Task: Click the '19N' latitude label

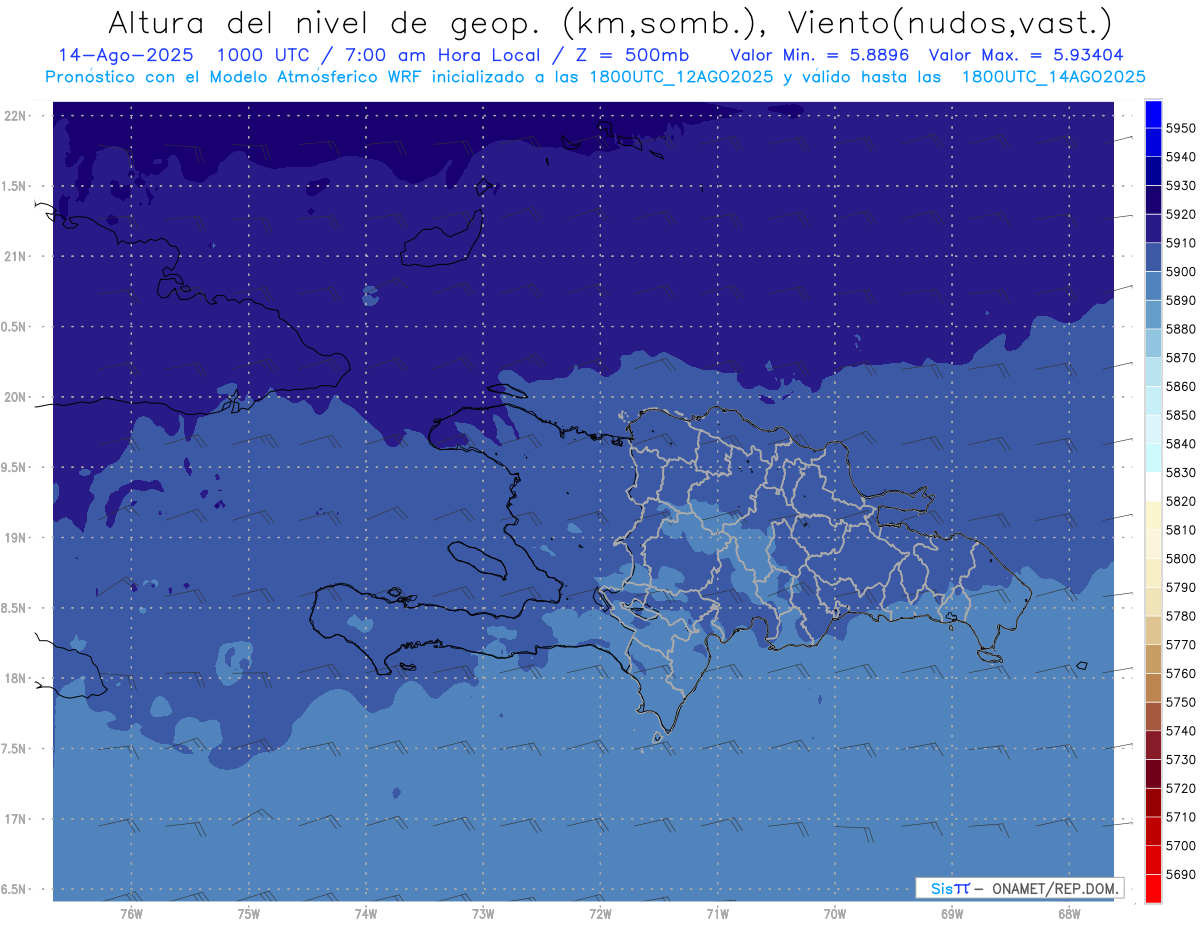Action: [x=15, y=538]
